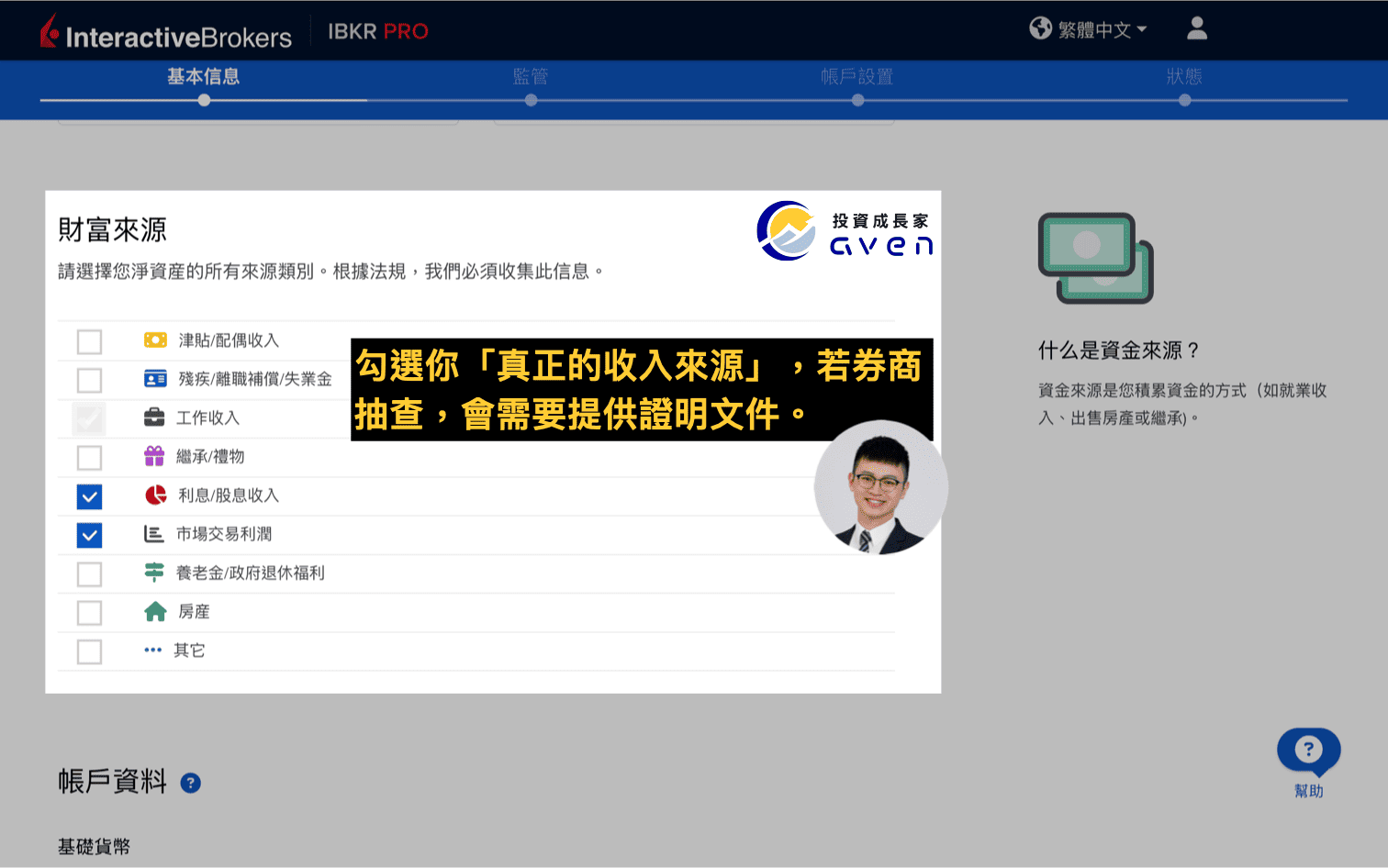Click the 狀態 progress marker dot
The width and height of the screenshot is (1388, 868).
coord(1184,99)
